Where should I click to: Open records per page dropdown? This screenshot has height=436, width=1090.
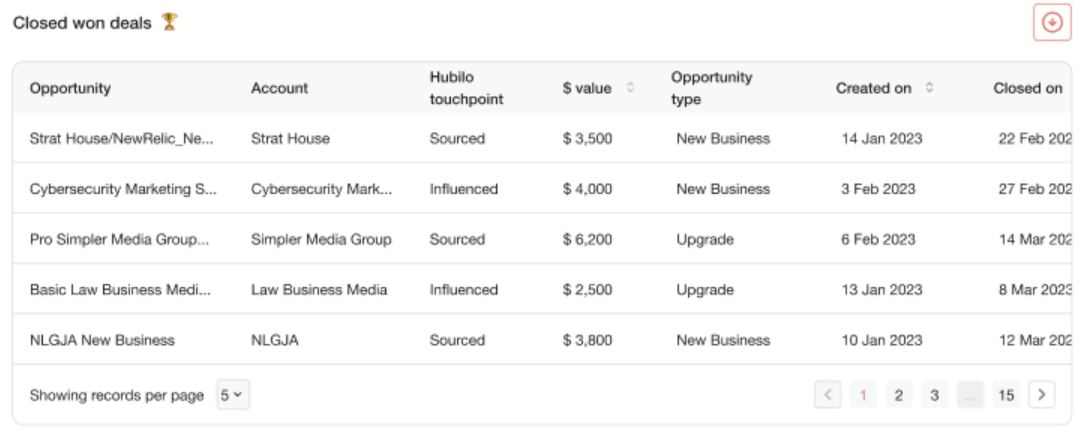[x=233, y=395]
